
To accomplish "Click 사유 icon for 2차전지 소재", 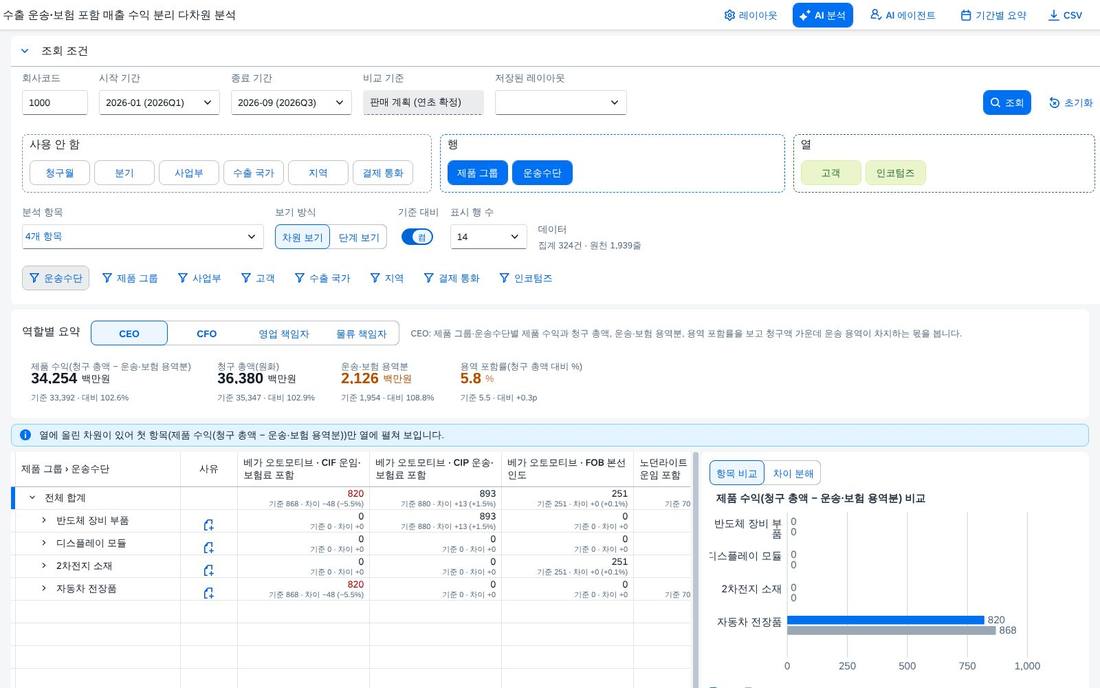I will point(208,570).
